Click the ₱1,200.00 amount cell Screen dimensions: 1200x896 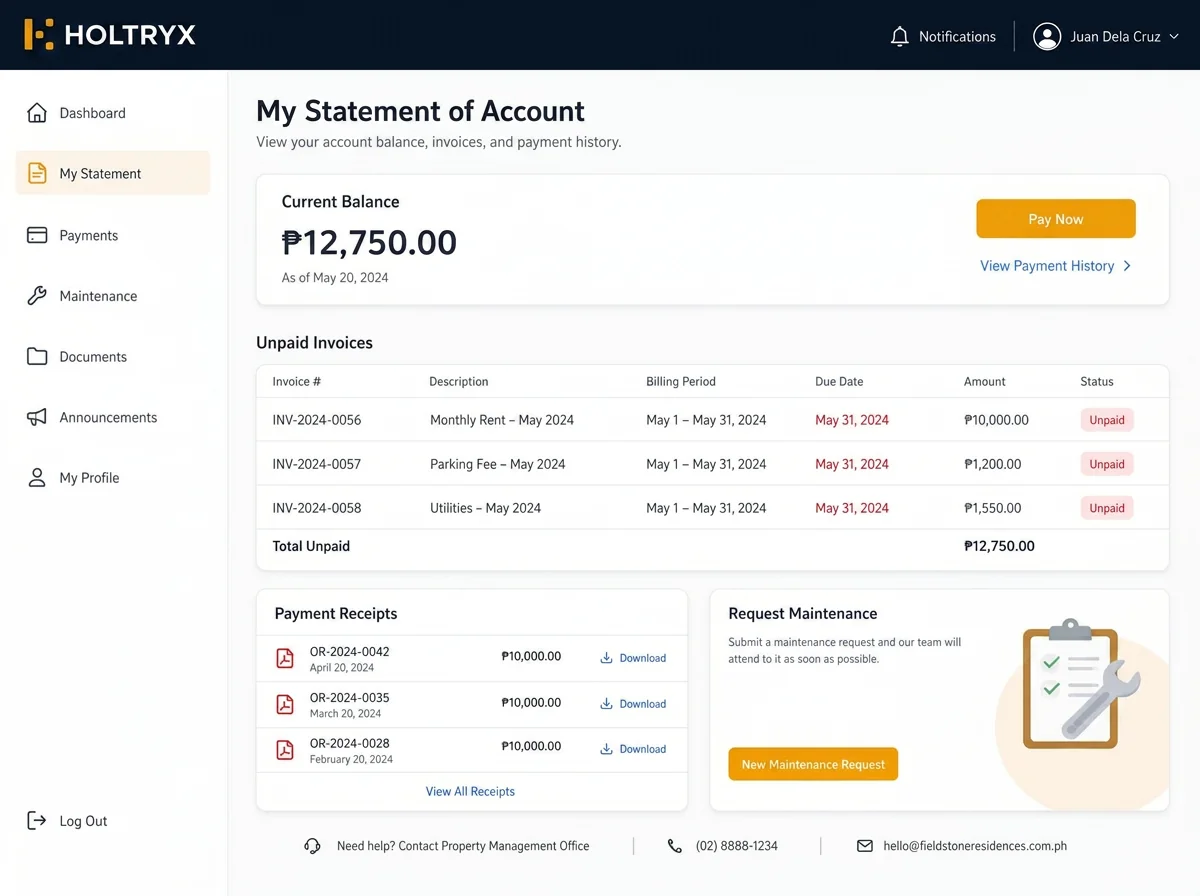point(993,464)
